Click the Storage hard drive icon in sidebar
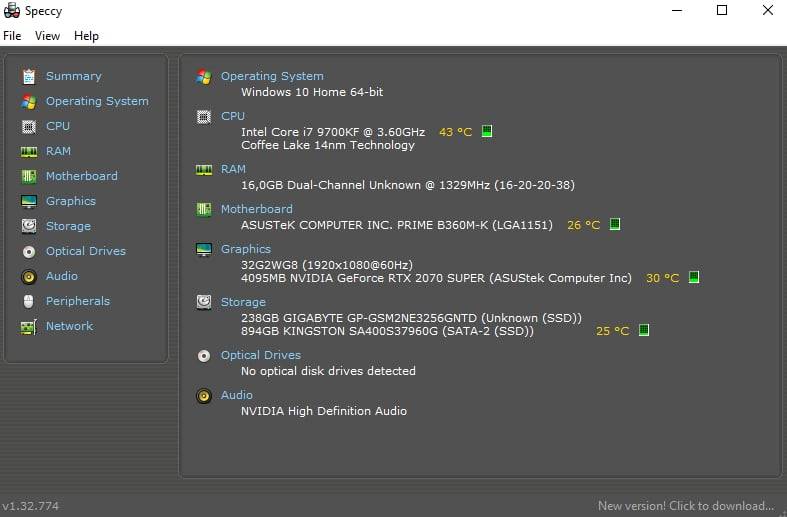The width and height of the screenshot is (787, 517). click(29, 226)
